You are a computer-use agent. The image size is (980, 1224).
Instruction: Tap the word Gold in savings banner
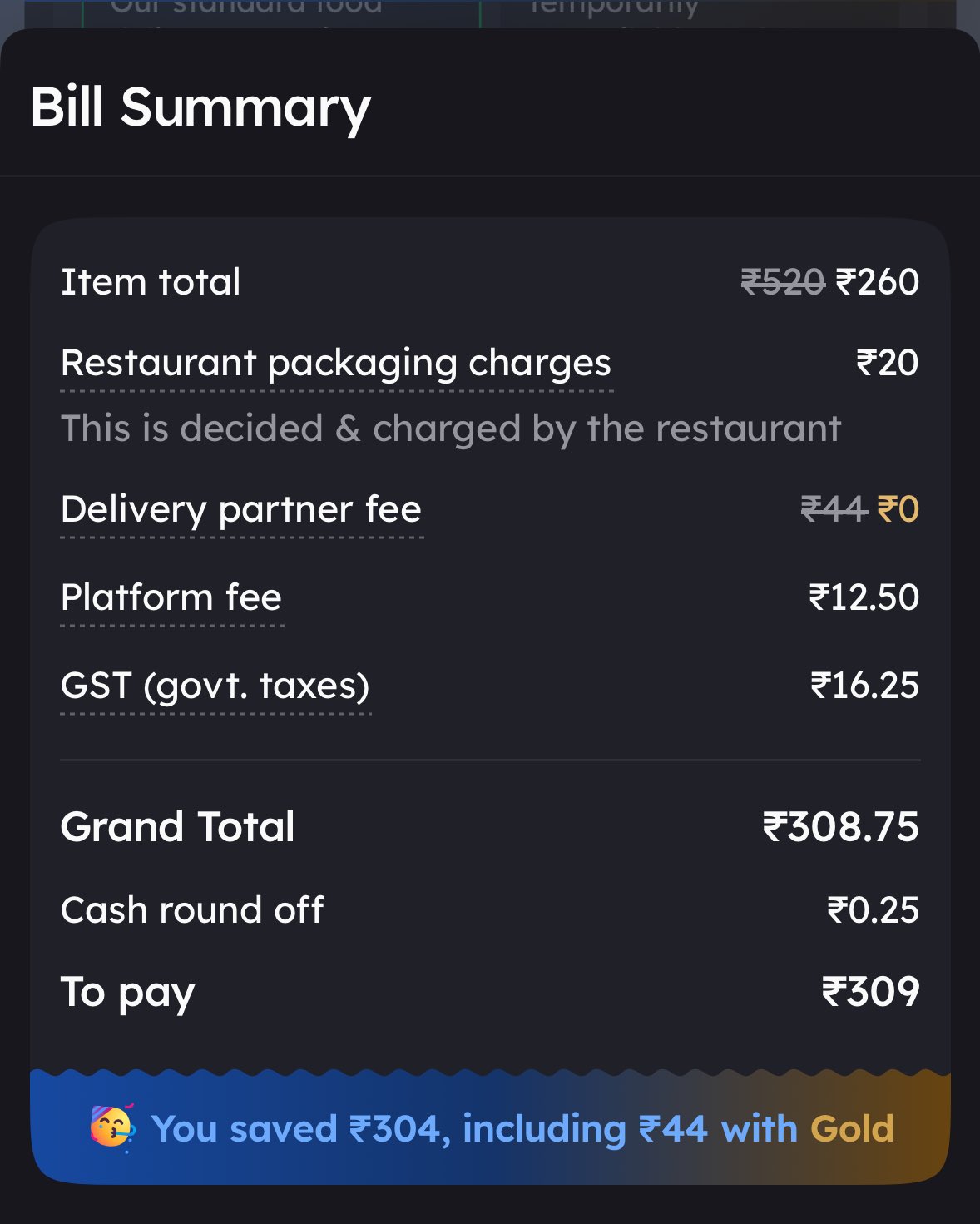coord(852,1129)
